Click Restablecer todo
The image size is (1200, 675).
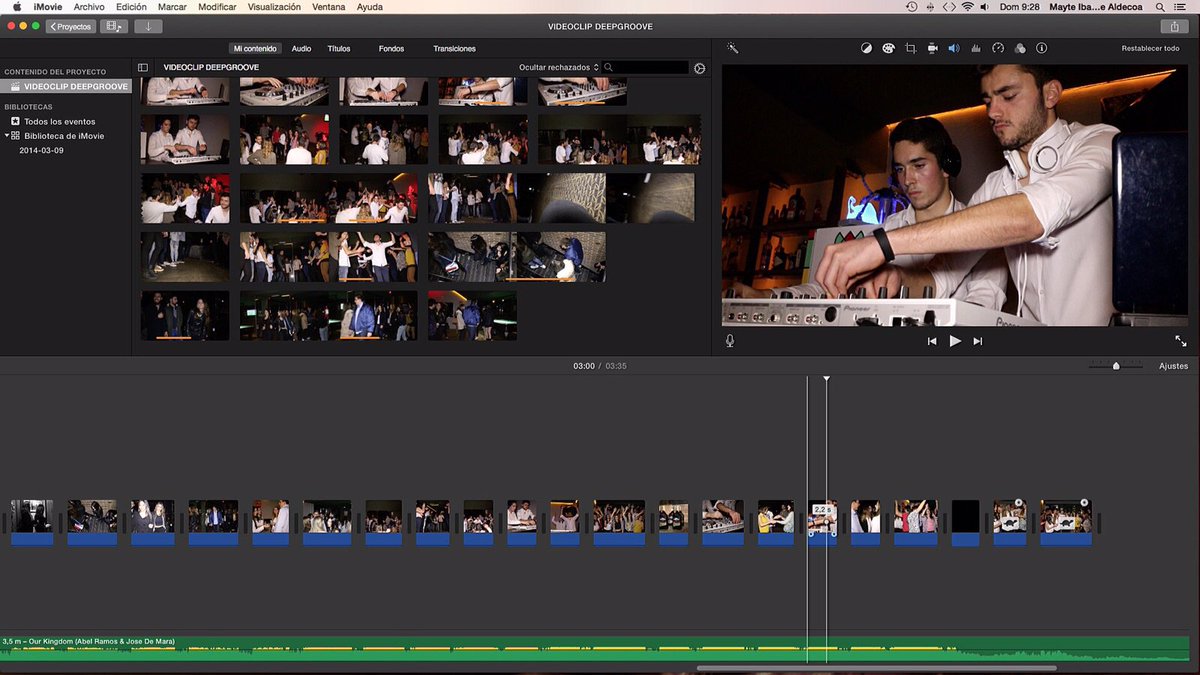pos(1150,48)
